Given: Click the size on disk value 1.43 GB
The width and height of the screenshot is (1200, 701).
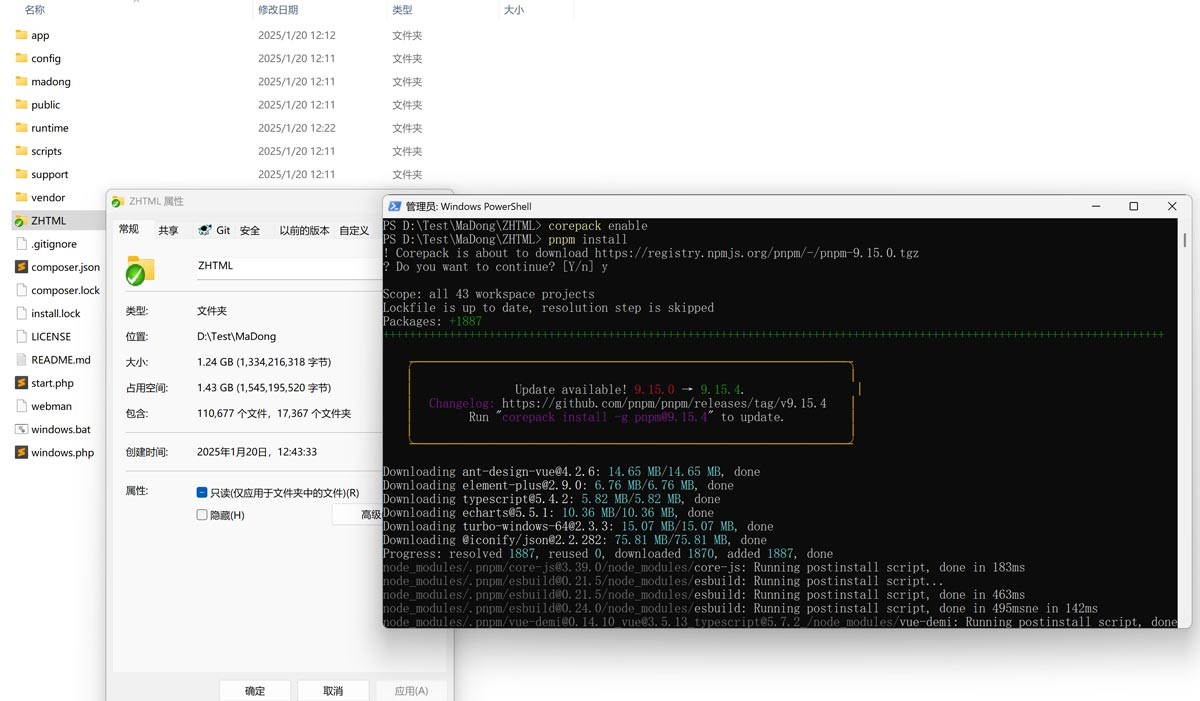Looking at the screenshot, I should (x=264, y=387).
